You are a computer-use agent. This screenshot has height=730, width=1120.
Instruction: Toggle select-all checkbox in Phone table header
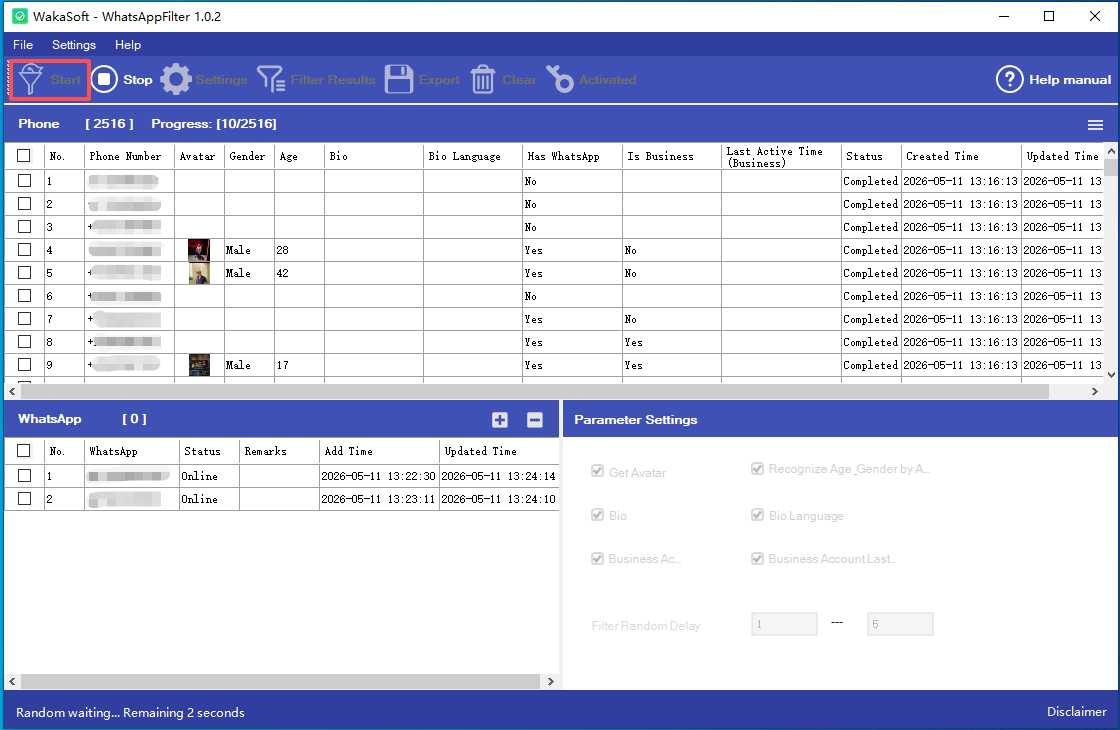coord(24,156)
